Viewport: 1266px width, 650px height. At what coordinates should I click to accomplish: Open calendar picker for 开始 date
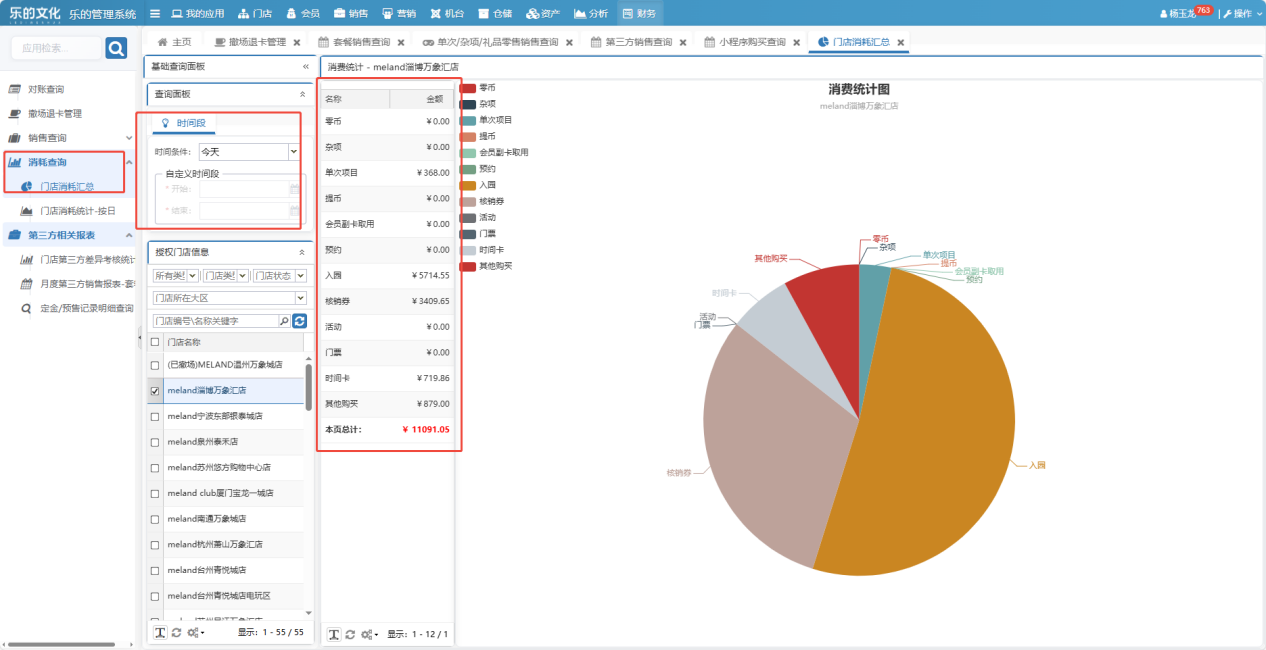click(x=294, y=189)
